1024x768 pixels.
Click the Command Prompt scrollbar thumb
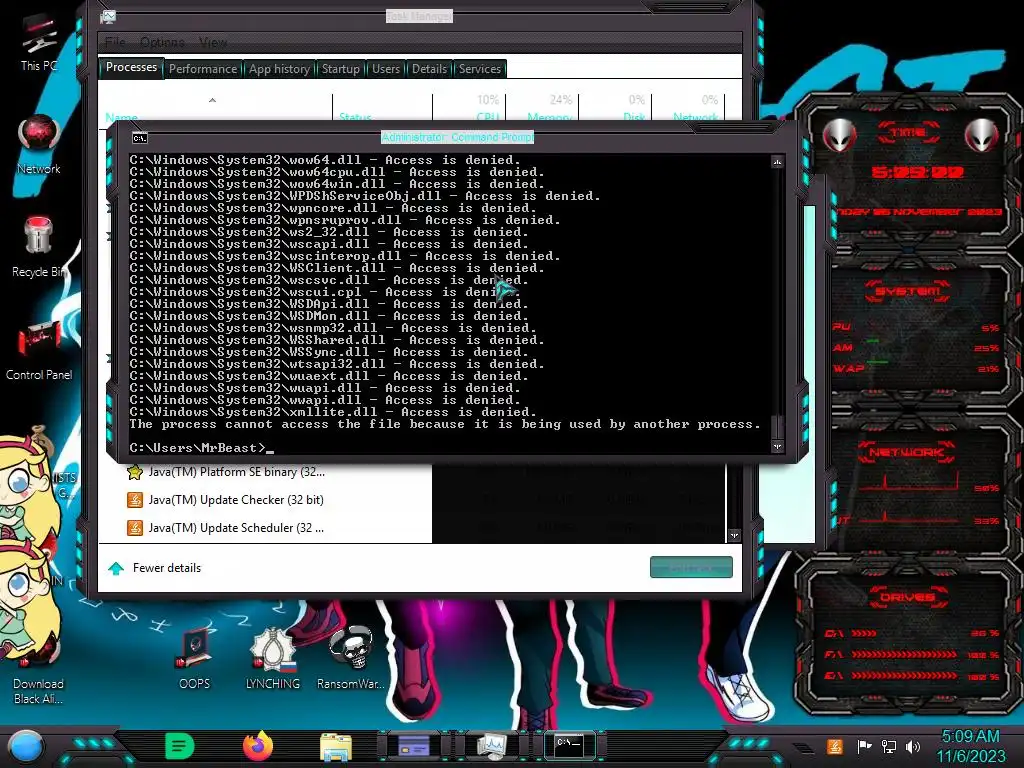coord(777,426)
